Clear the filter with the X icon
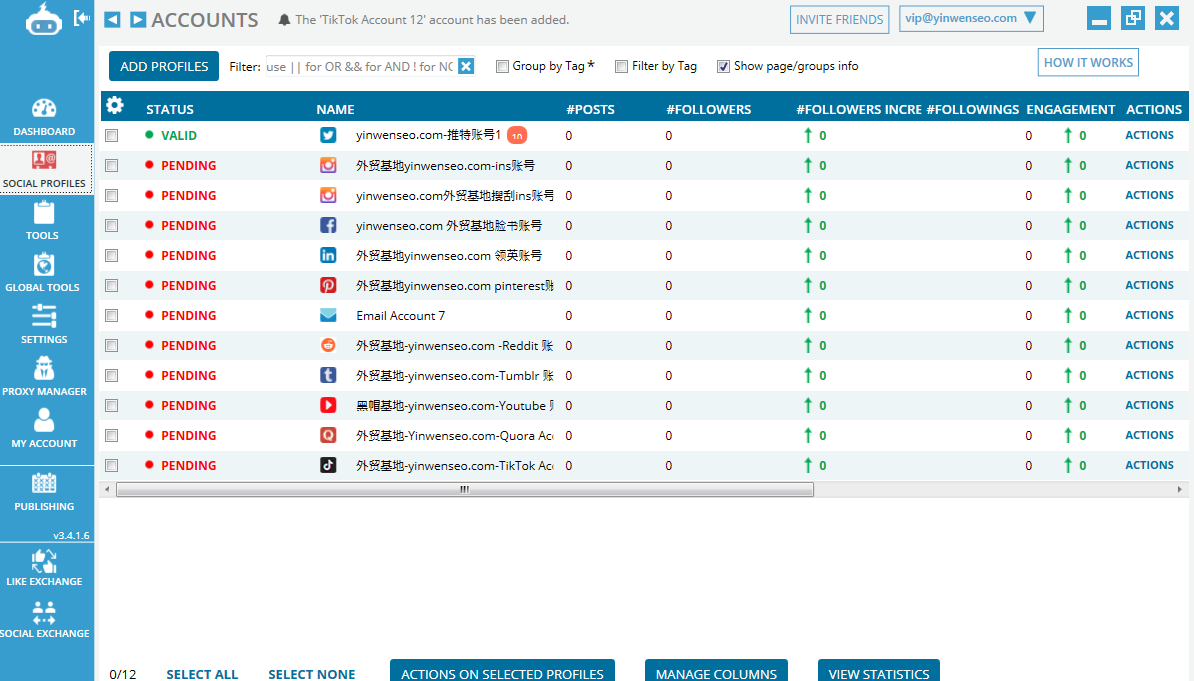1194x681 pixels. [x=466, y=67]
